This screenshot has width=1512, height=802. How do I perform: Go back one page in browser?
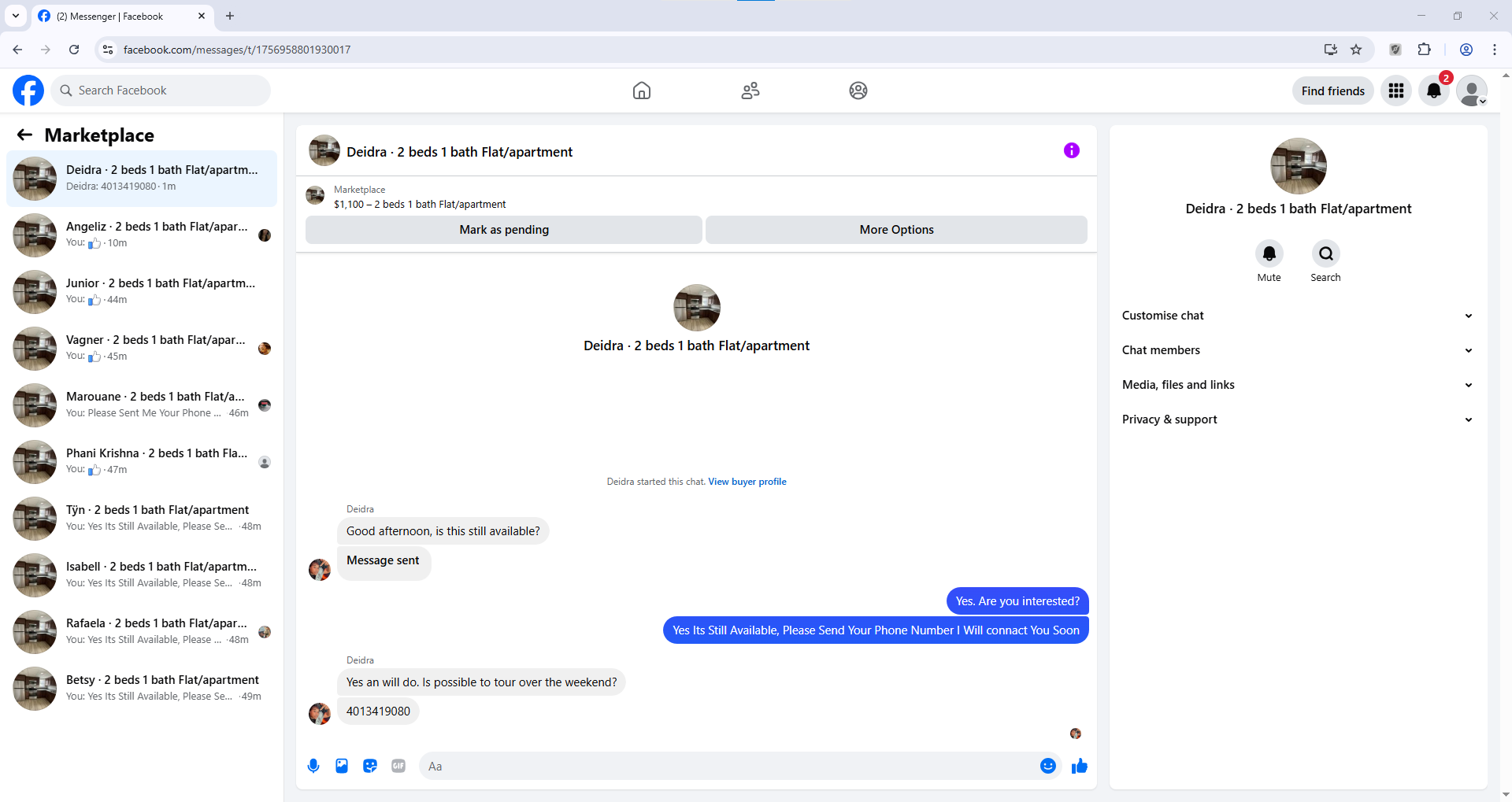[17, 50]
